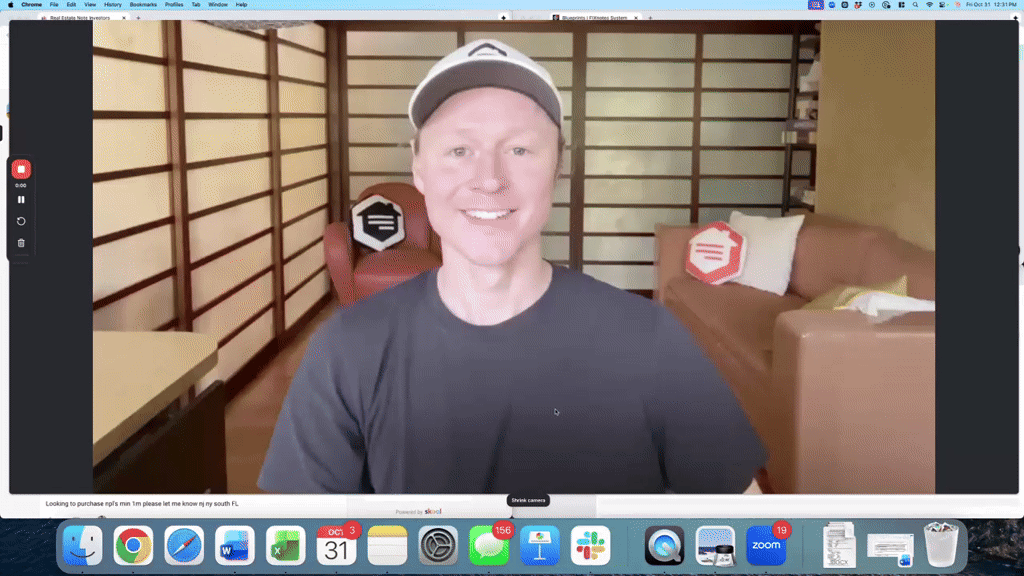Launch Safari from the Dock
1024x576 pixels.
(184, 545)
